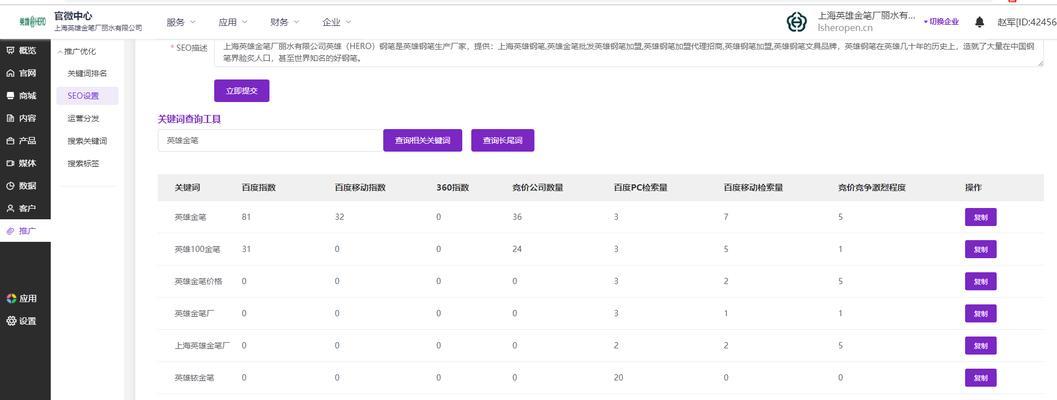Click keyword cell 上海英雄金笔厂
The width and height of the screenshot is (1057, 400).
coord(202,345)
